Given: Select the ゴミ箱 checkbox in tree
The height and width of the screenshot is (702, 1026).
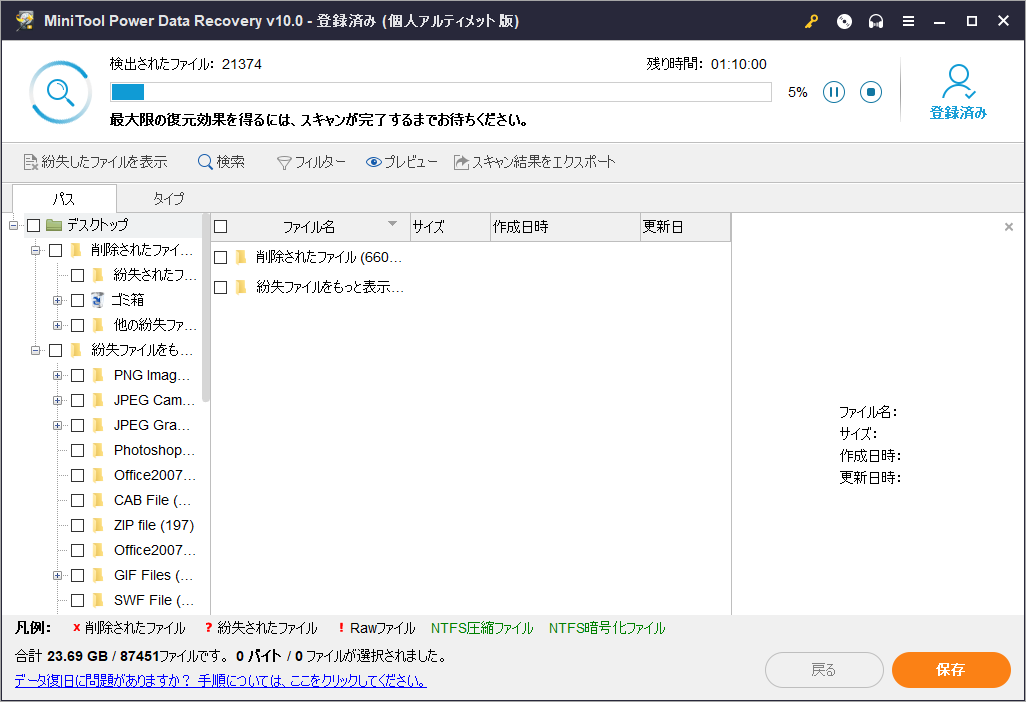Looking at the screenshot, I should [x=78, y=300].
